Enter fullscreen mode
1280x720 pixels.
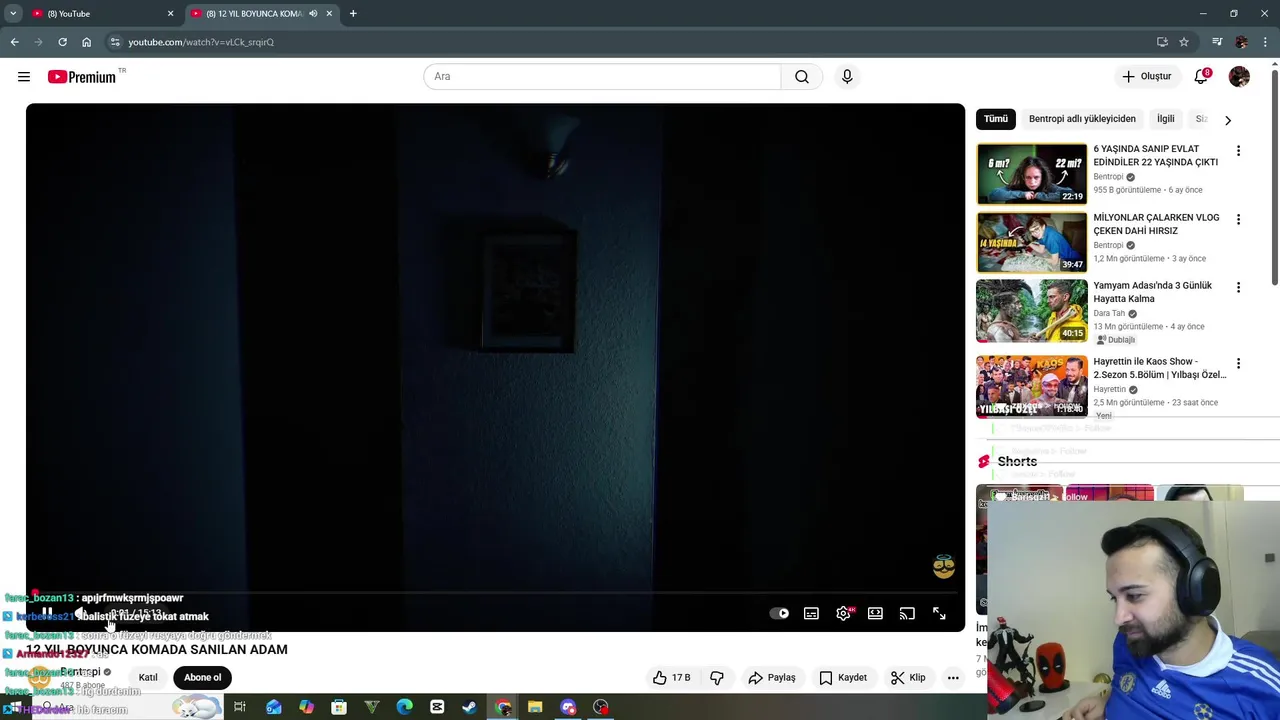939,614
